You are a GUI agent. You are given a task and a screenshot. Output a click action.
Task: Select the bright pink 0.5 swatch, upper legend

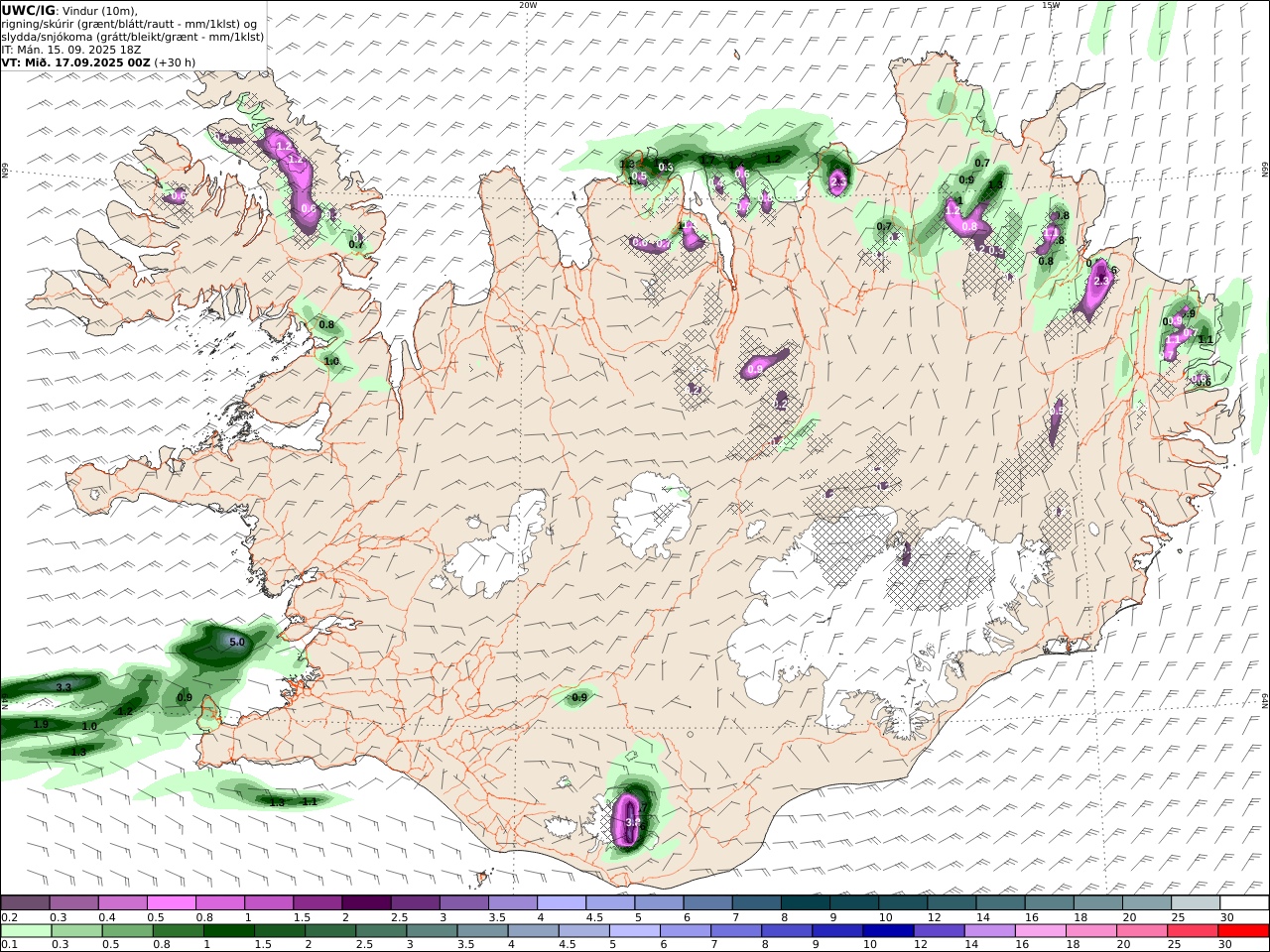[171, 902]
